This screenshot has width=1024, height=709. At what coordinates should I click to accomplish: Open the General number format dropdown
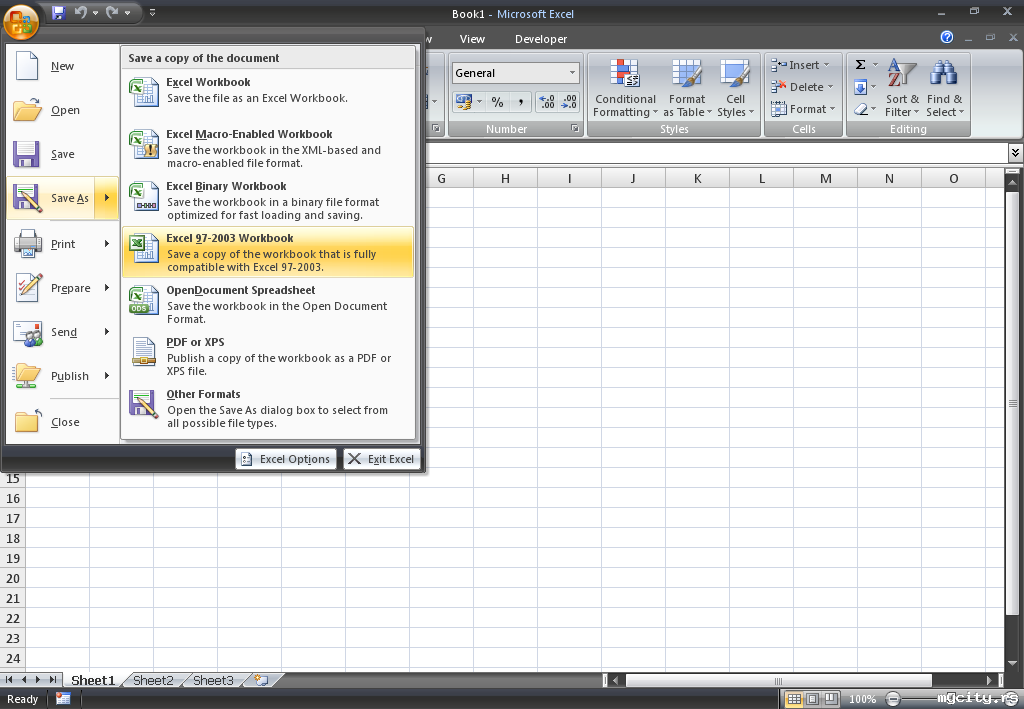click(x=572, y=73)
